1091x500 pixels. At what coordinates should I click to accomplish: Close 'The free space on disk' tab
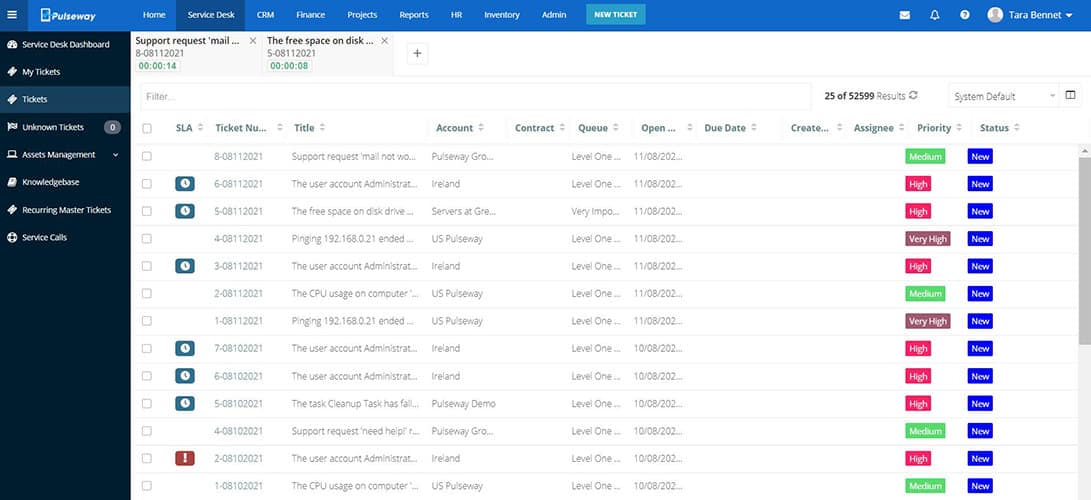[x=384, y=41]
